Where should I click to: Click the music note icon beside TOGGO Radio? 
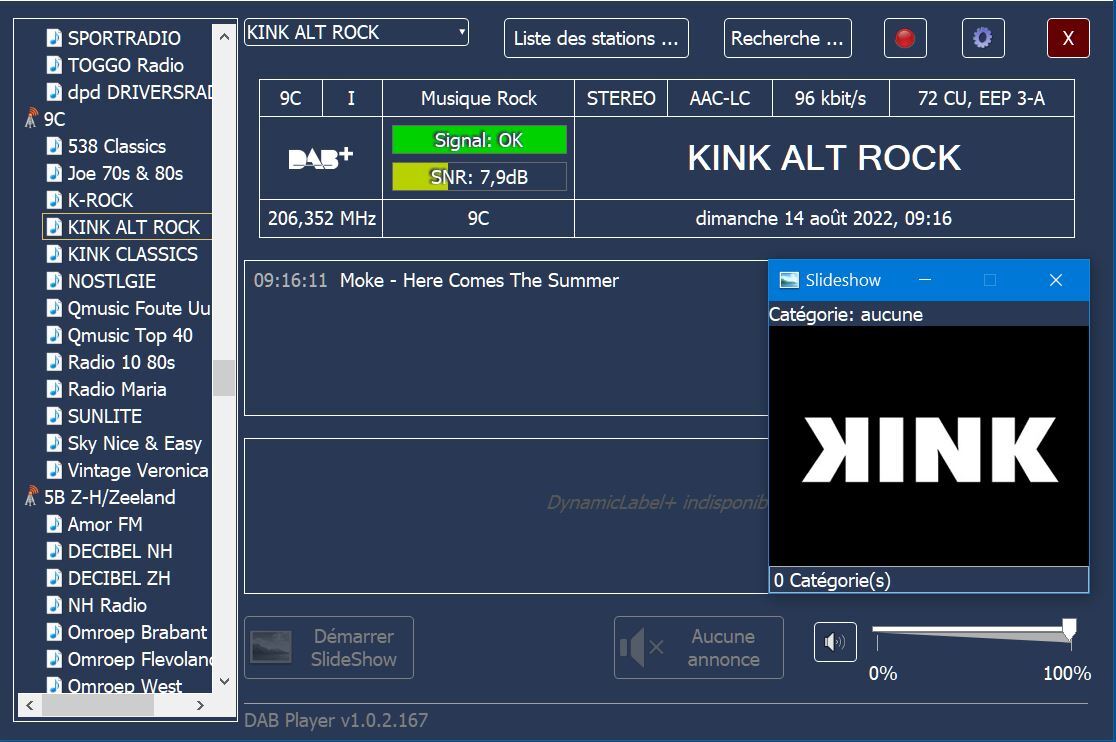(x=54, y=65)
